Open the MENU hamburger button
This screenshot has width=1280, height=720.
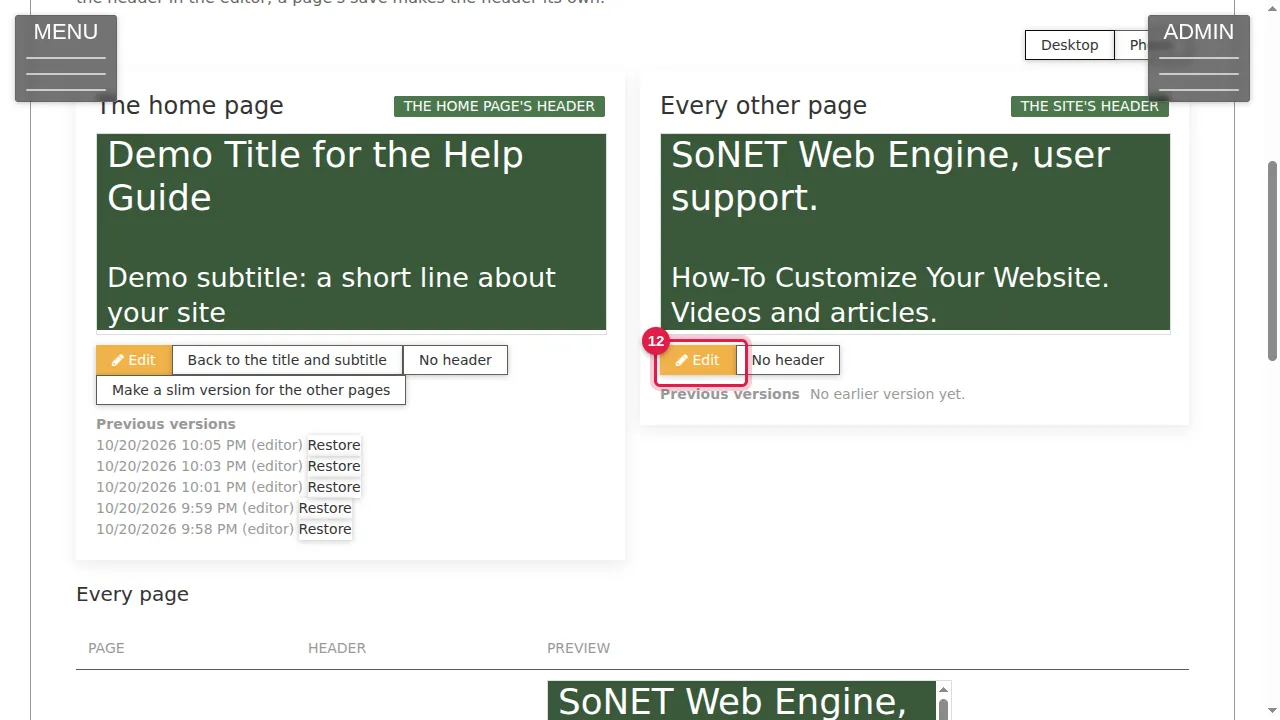66,58
